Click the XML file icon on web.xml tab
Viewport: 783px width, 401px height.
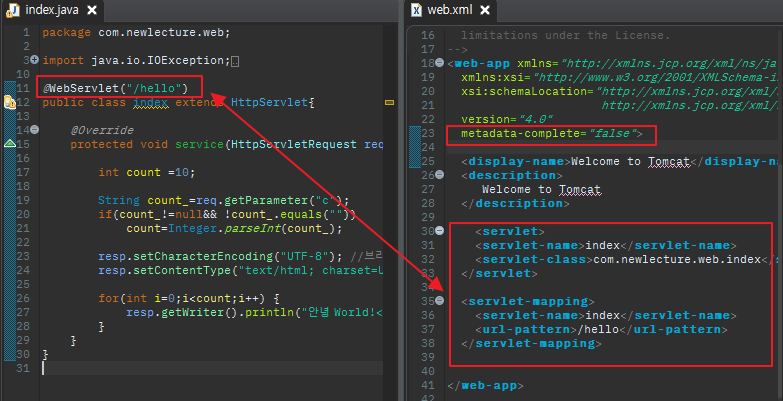(x=415, y=10)
